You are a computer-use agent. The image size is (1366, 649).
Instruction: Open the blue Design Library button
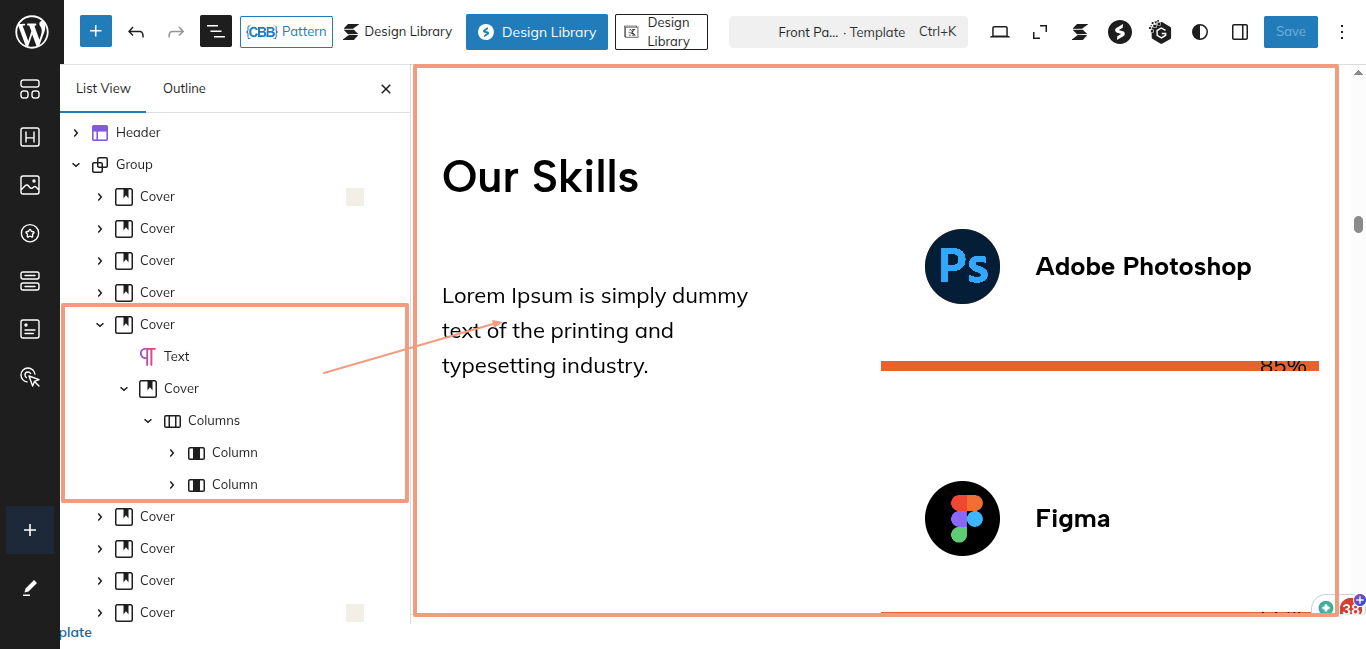coord(536,32)
